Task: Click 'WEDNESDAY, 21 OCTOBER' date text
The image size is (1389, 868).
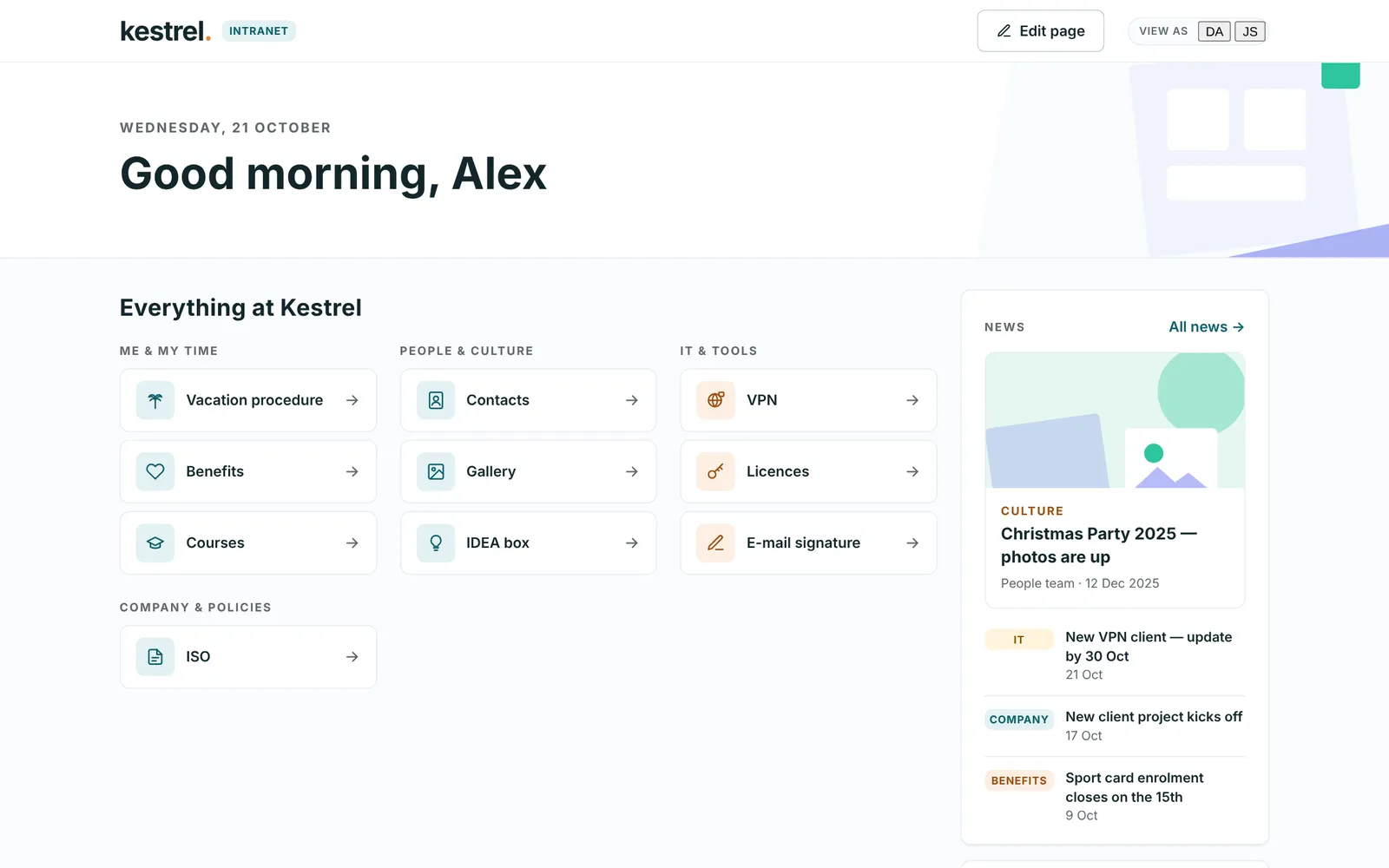Action: (226, 128)
